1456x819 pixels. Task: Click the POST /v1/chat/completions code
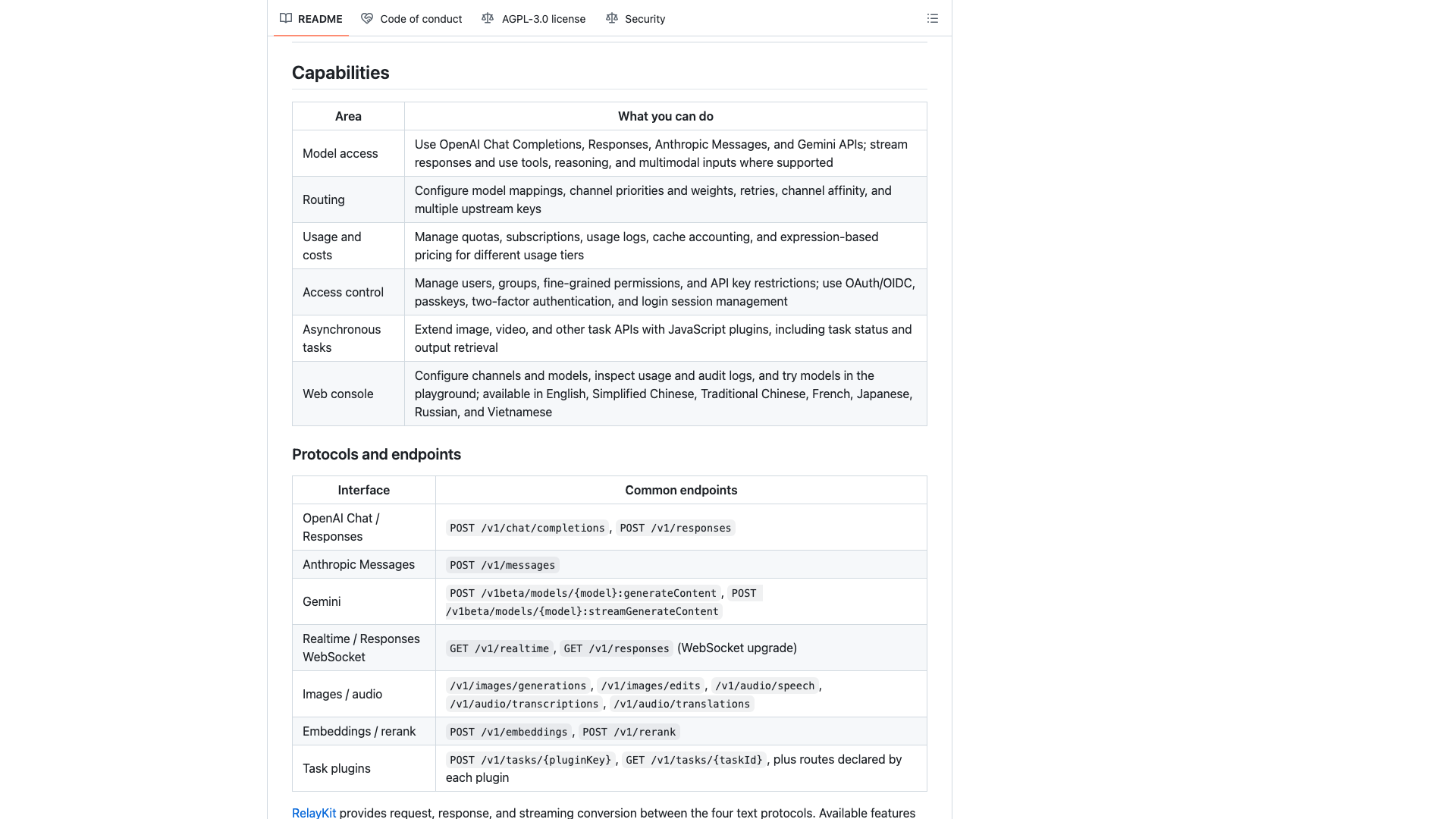click(527, 528)
